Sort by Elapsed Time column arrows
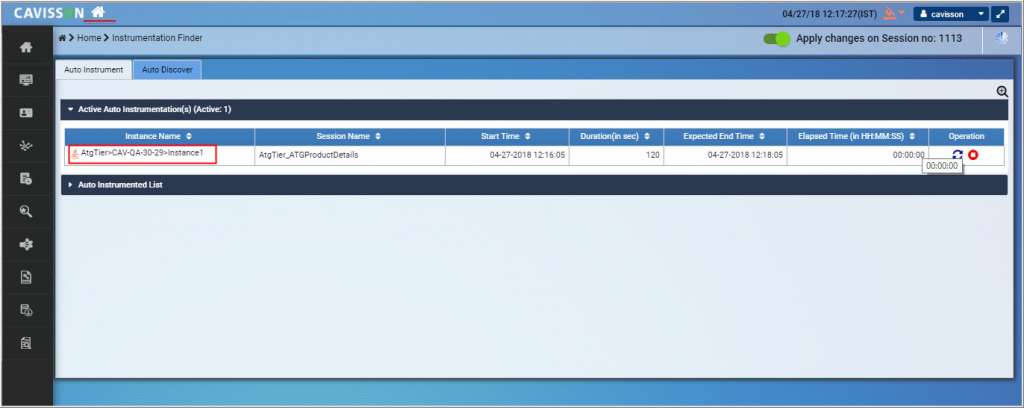The width and height of the screenshot is (1024, 408). click(911, 136)
